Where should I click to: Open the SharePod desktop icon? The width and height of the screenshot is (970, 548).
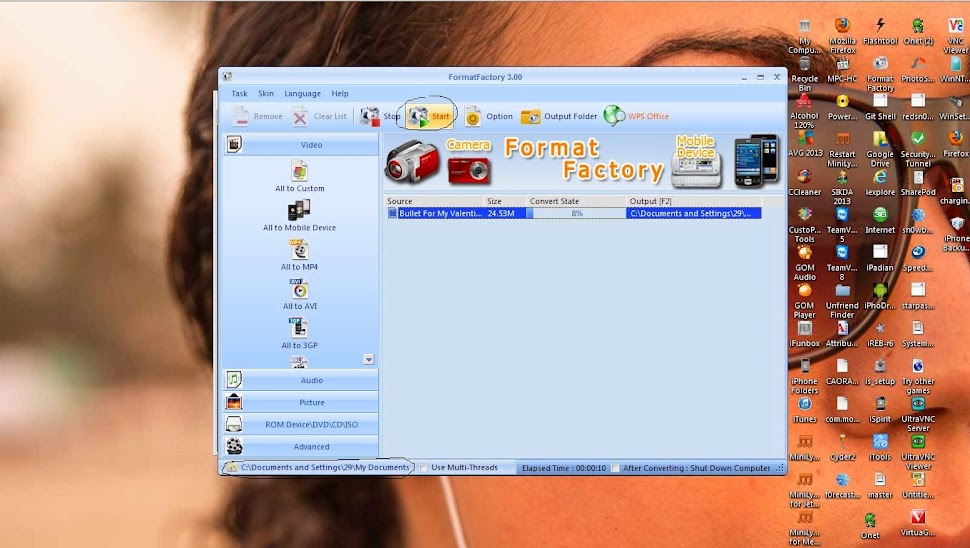click(x=918, y=182)
